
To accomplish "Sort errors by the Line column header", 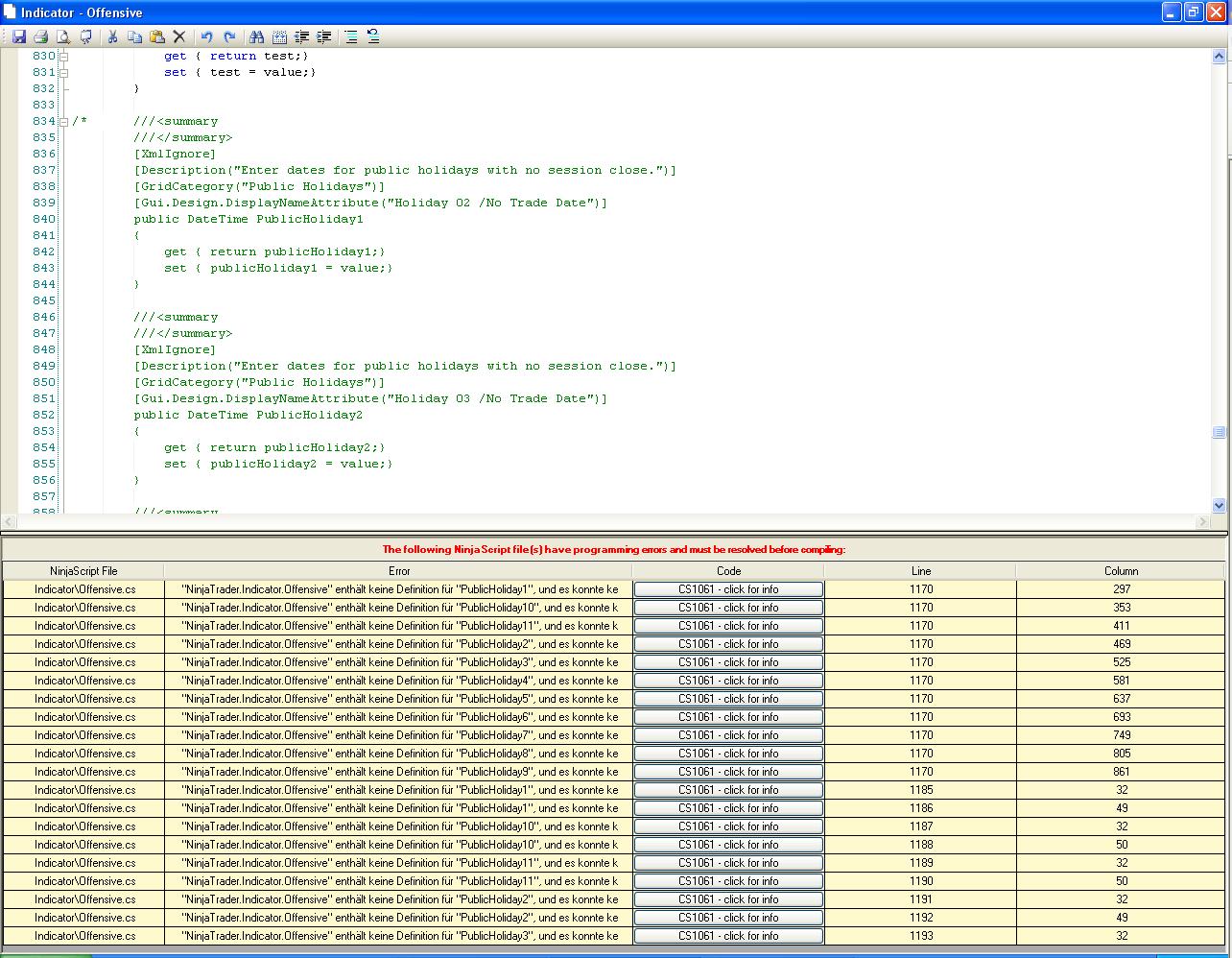I will [x=920, y=571].
